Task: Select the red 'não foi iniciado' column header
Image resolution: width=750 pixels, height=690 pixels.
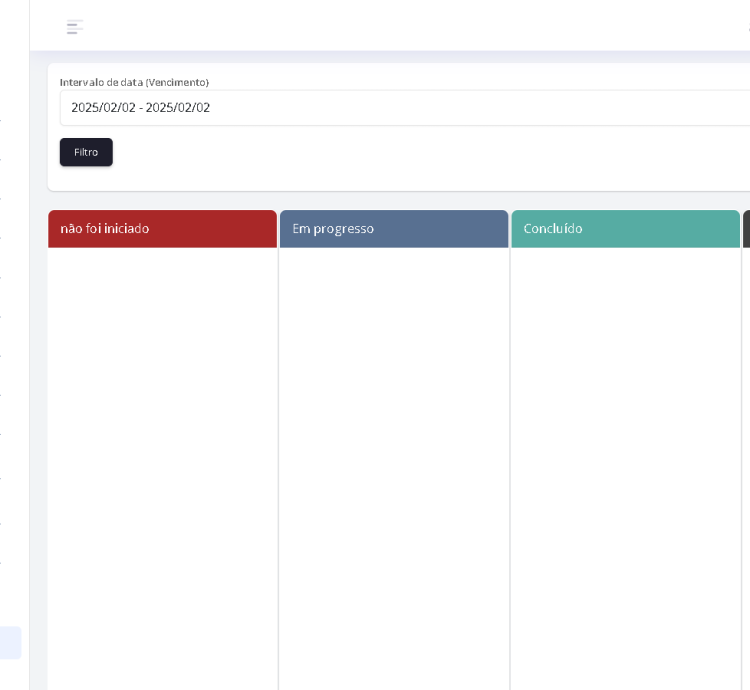Action: [162, 229]
